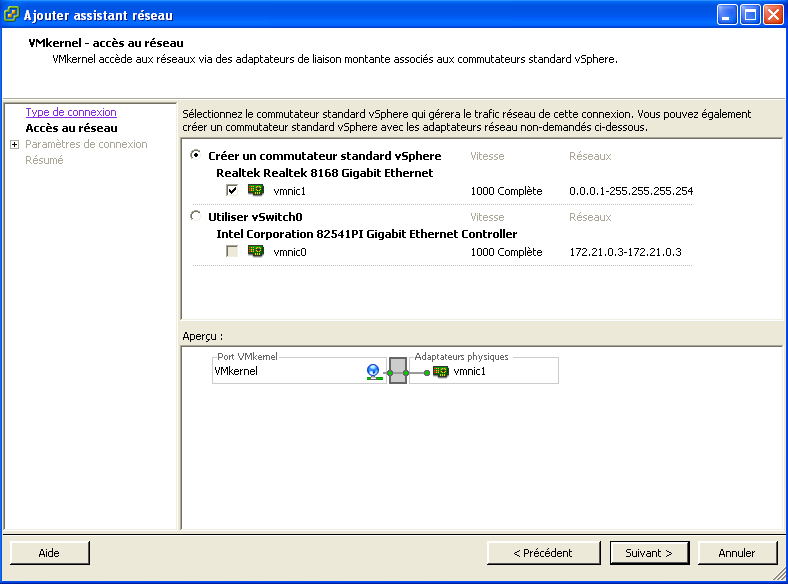Go back with '< Précédent' button
788x584 pixels.
pos(542,553)
